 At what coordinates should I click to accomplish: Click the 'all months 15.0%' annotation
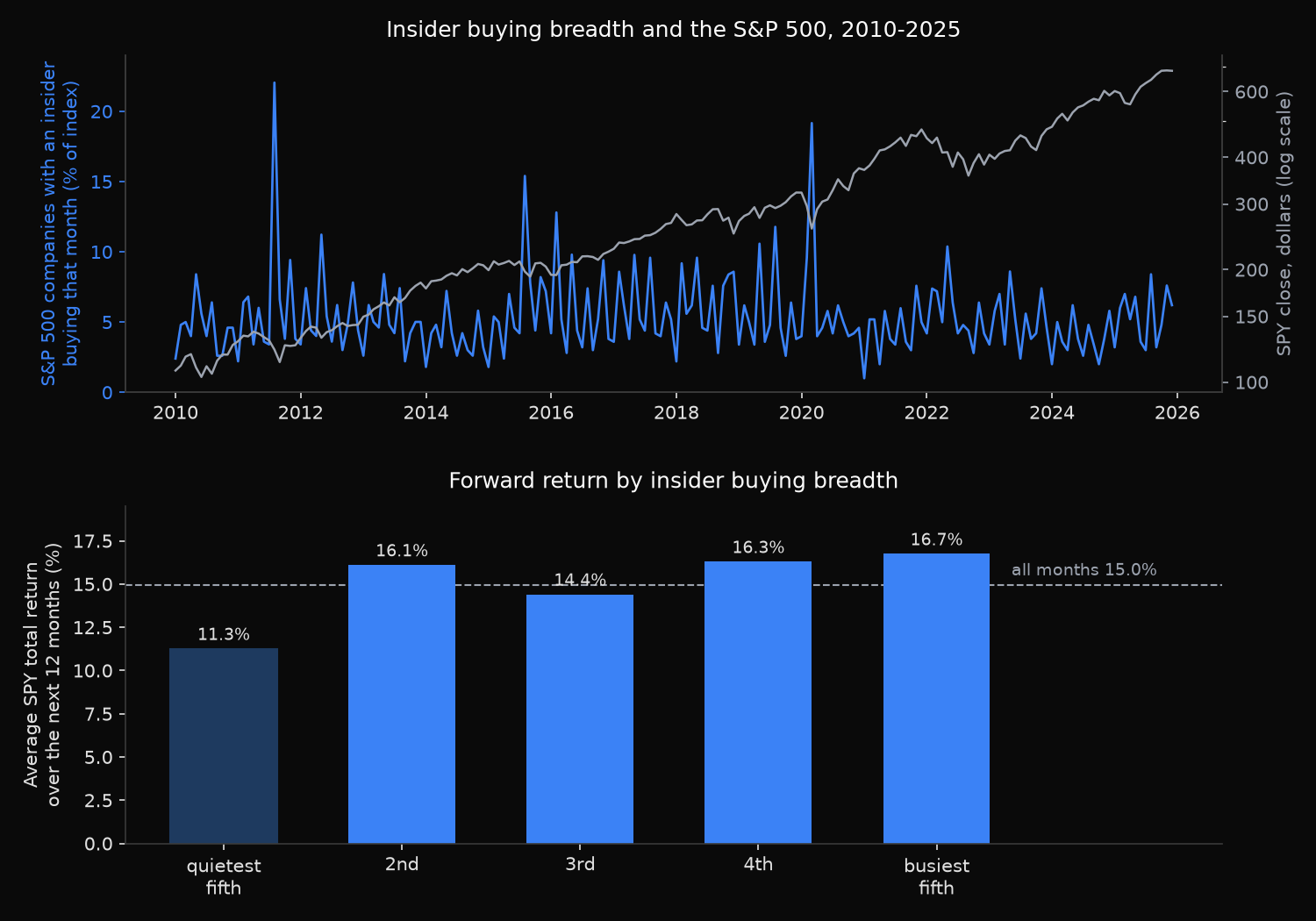[x=1084, y=570]
